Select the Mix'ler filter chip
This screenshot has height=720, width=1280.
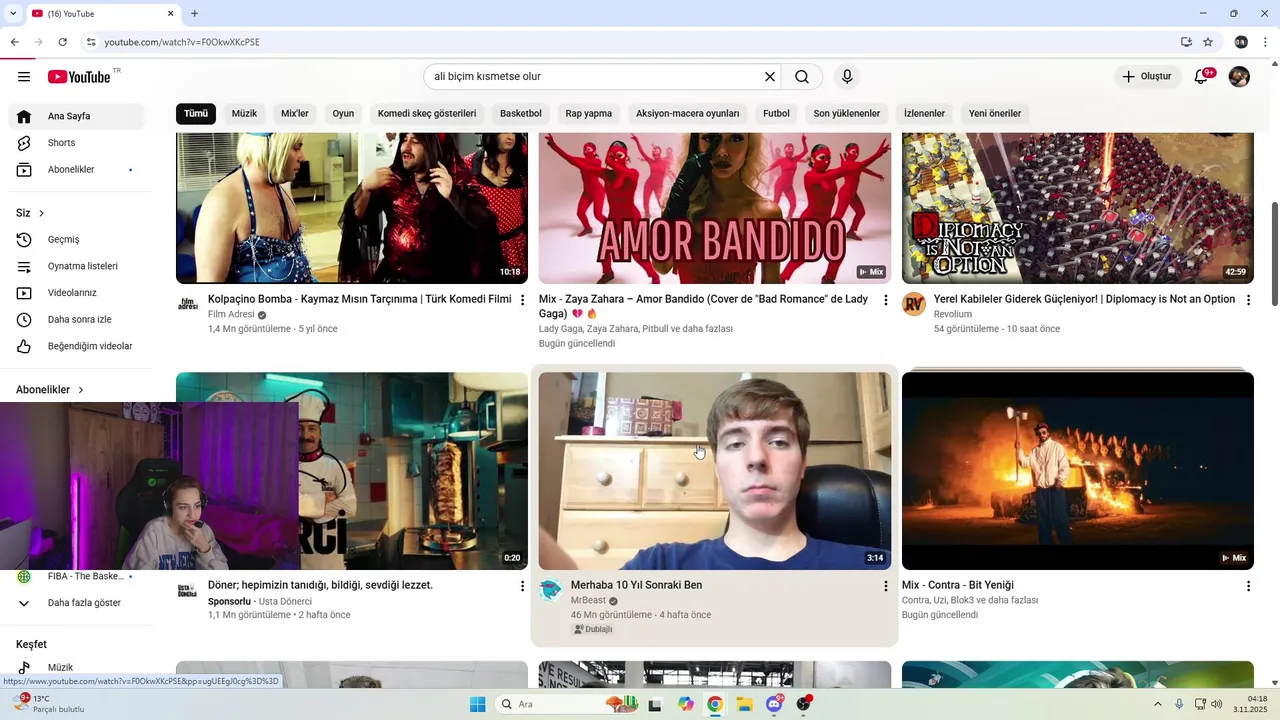[295, 113]
